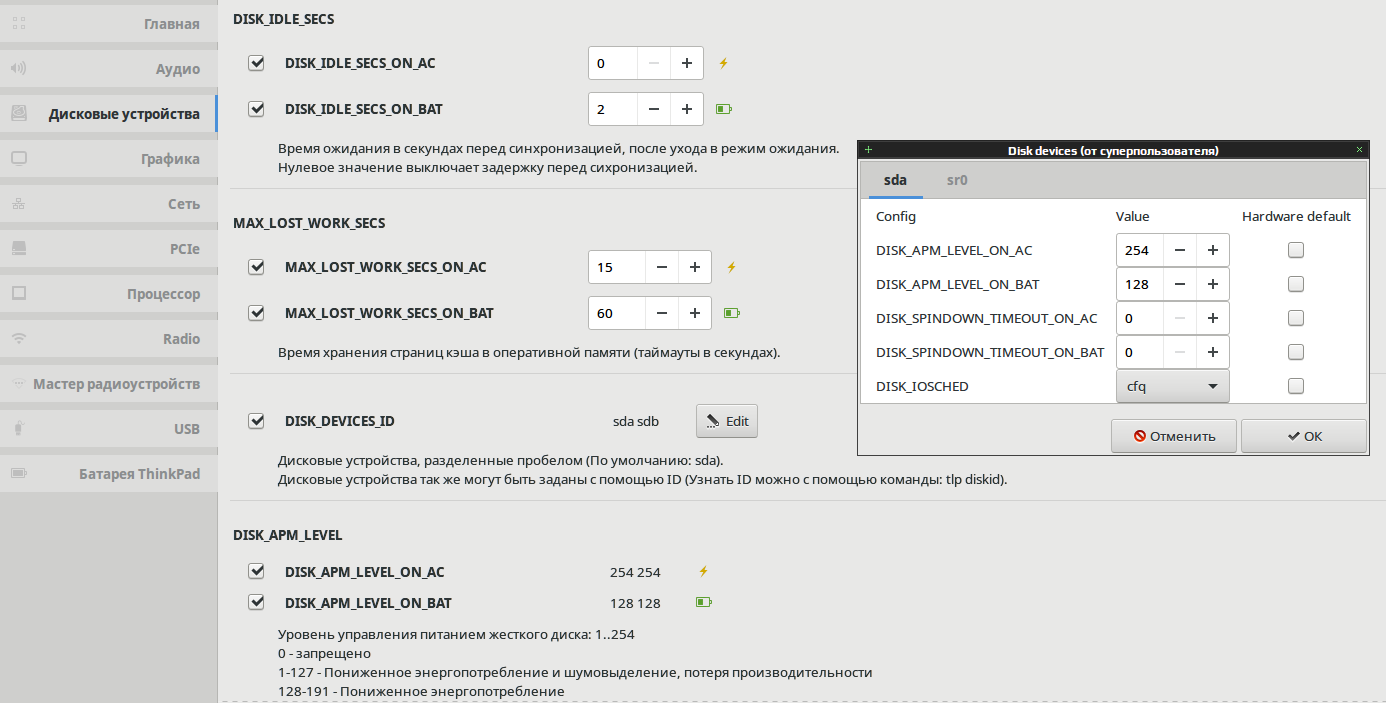Increase DISK_SPINDOWN_TIMEOUT_ON_AC value
Screen dimensions: 1386x703
coord(1212,318)
